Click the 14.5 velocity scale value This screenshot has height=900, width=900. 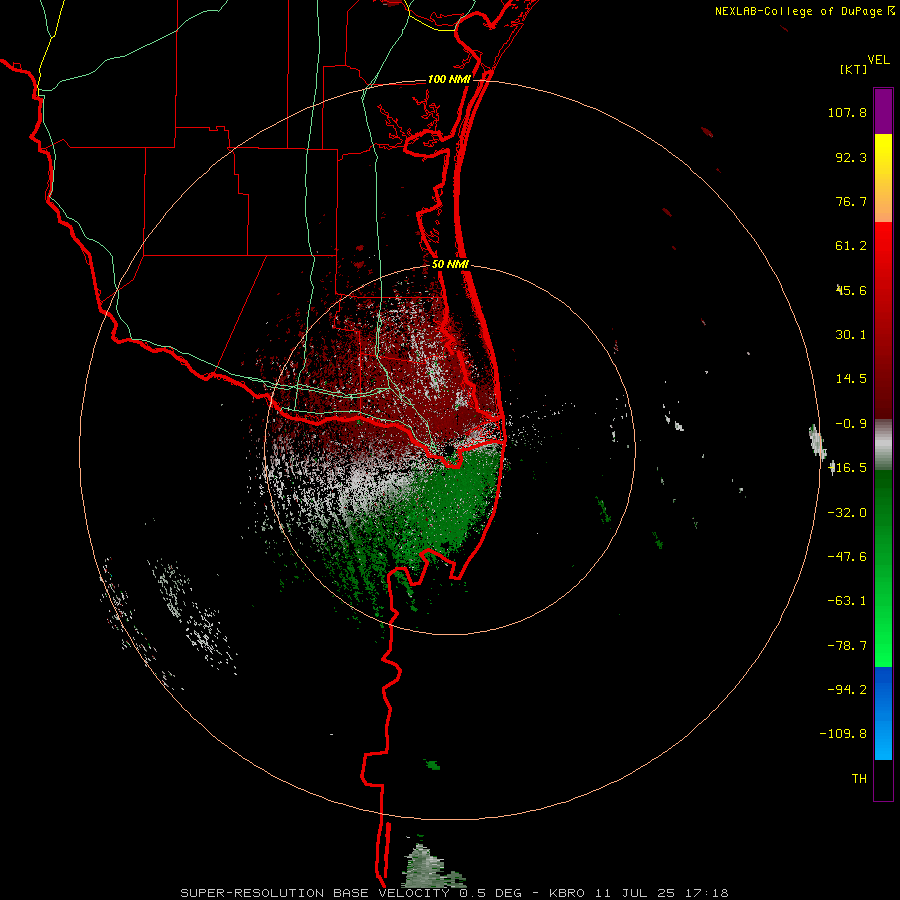click(x=851, y=379)
